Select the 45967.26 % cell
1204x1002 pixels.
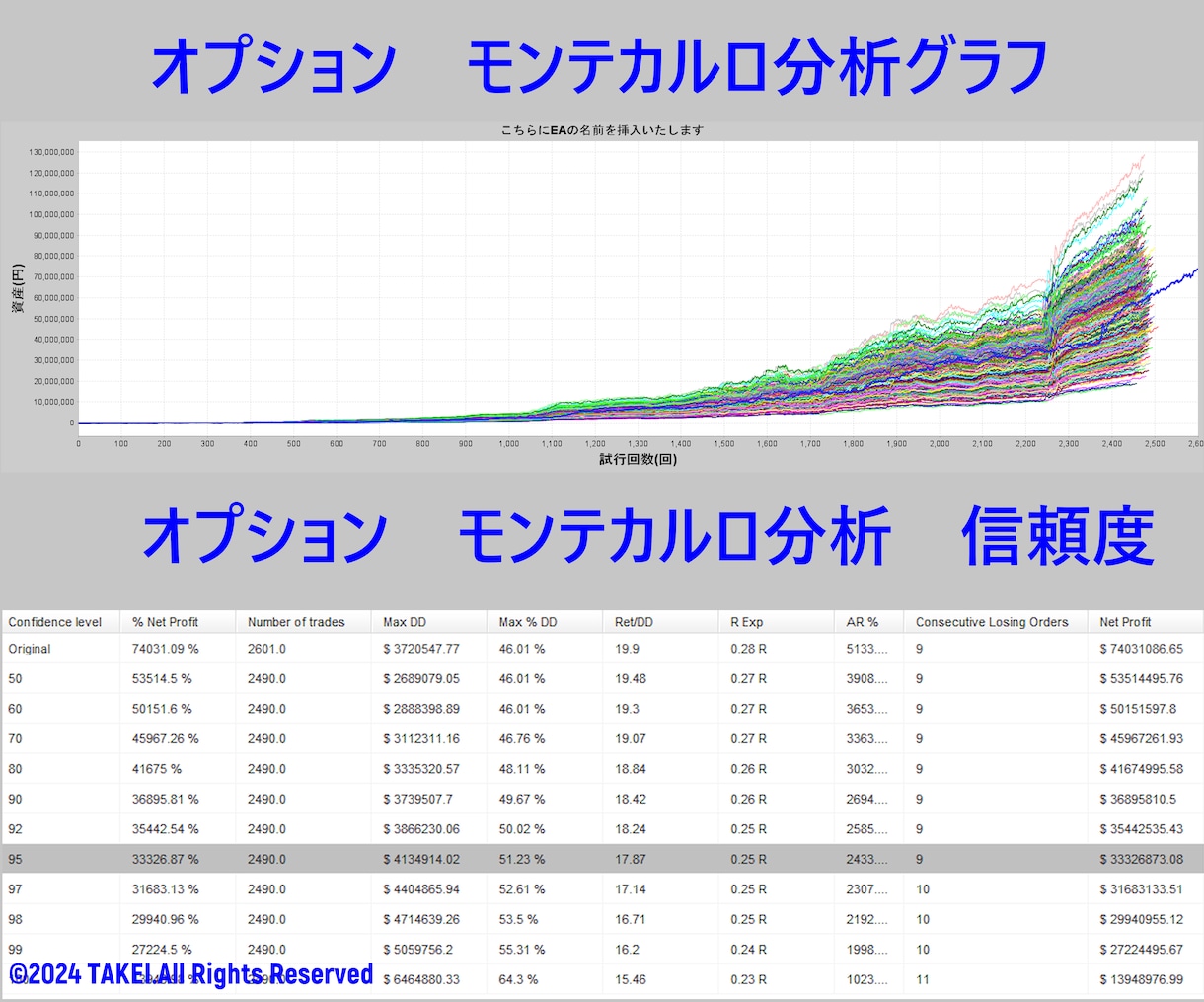pyautogui.click(x=165, y=738)
